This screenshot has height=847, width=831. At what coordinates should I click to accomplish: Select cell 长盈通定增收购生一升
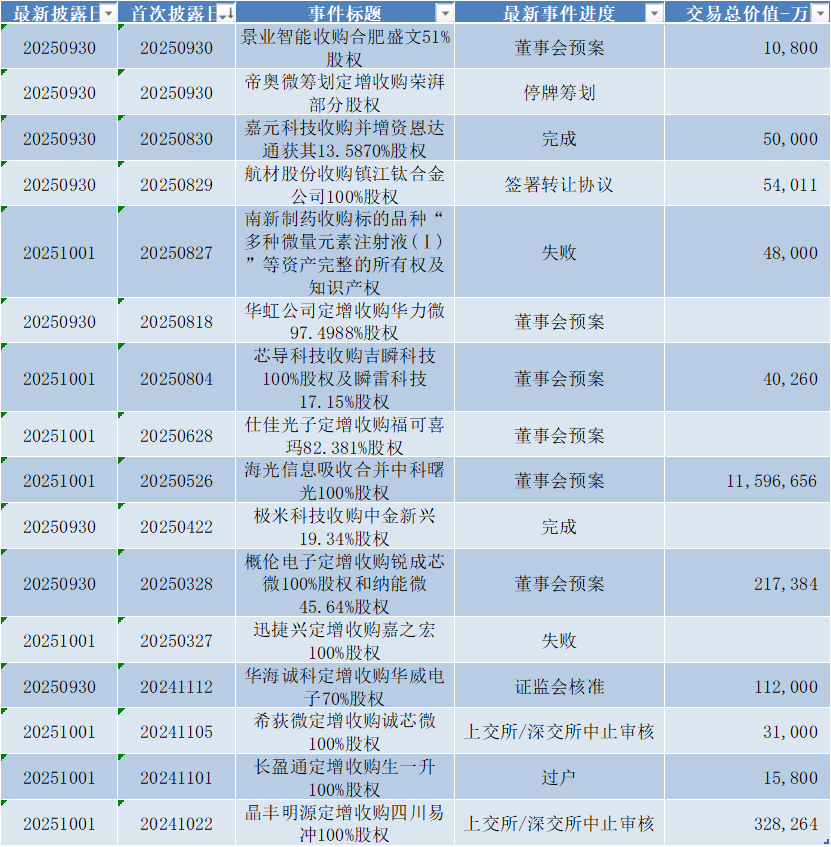point(345,777)
